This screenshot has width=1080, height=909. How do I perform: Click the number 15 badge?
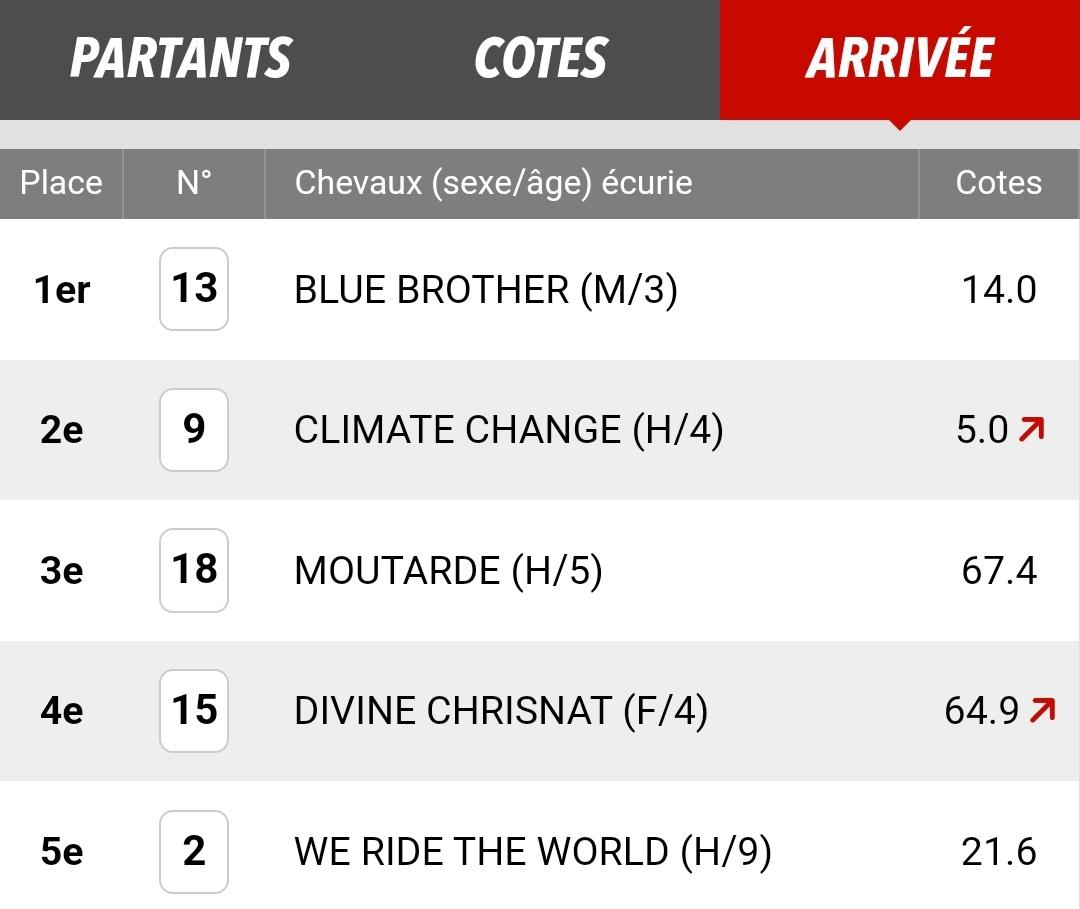pos(194,711)
